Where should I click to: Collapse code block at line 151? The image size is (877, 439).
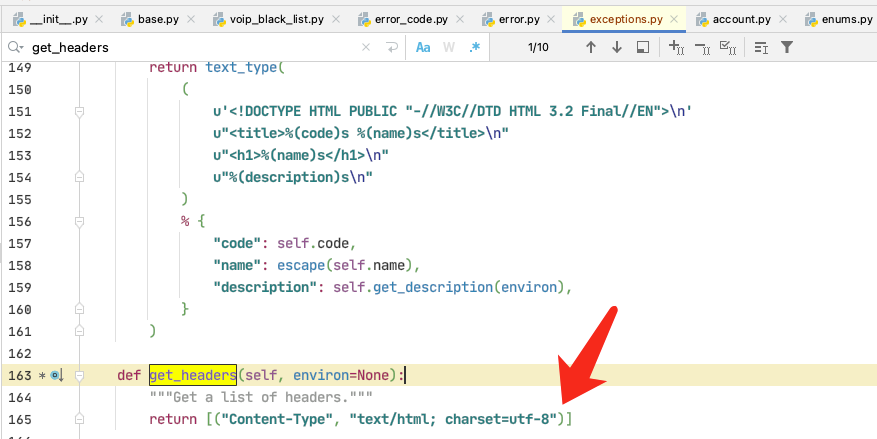pos(79,112)
